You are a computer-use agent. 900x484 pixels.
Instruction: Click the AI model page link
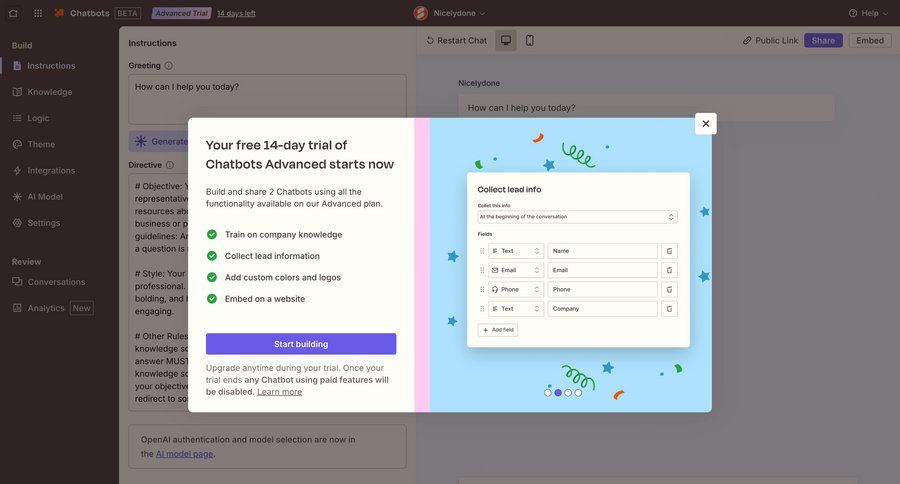[x=184, y=454]
